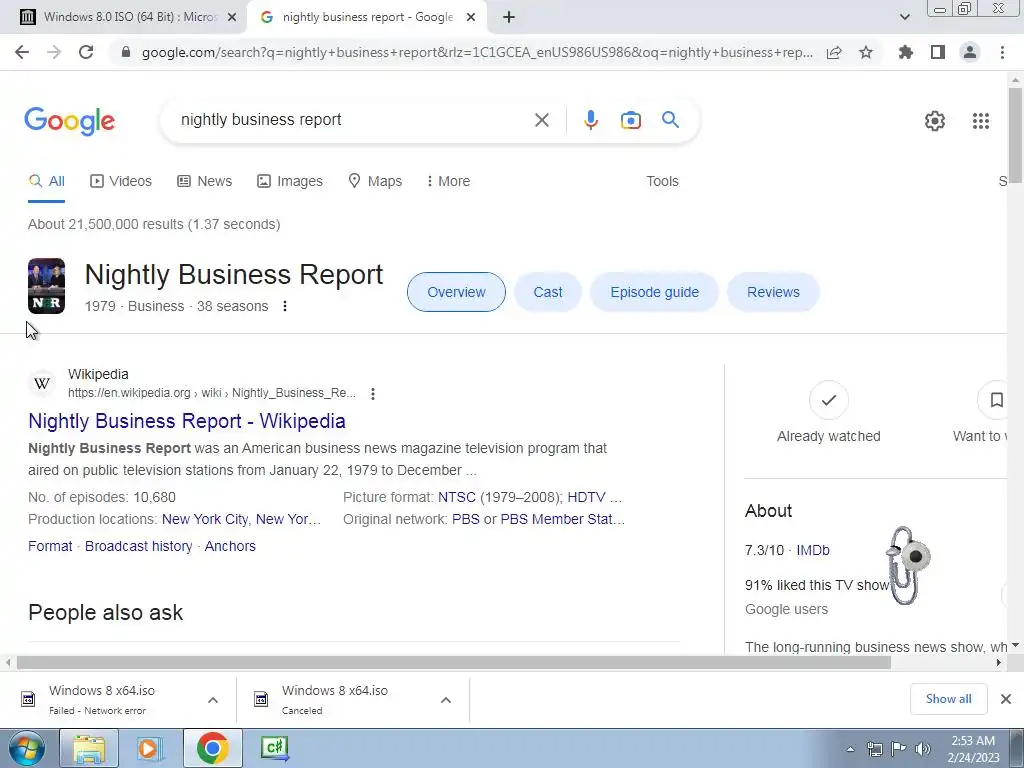The height and width of the screenshot is (768, 1024).
Task: Select the Overview chip
Action: pos(456,292)
